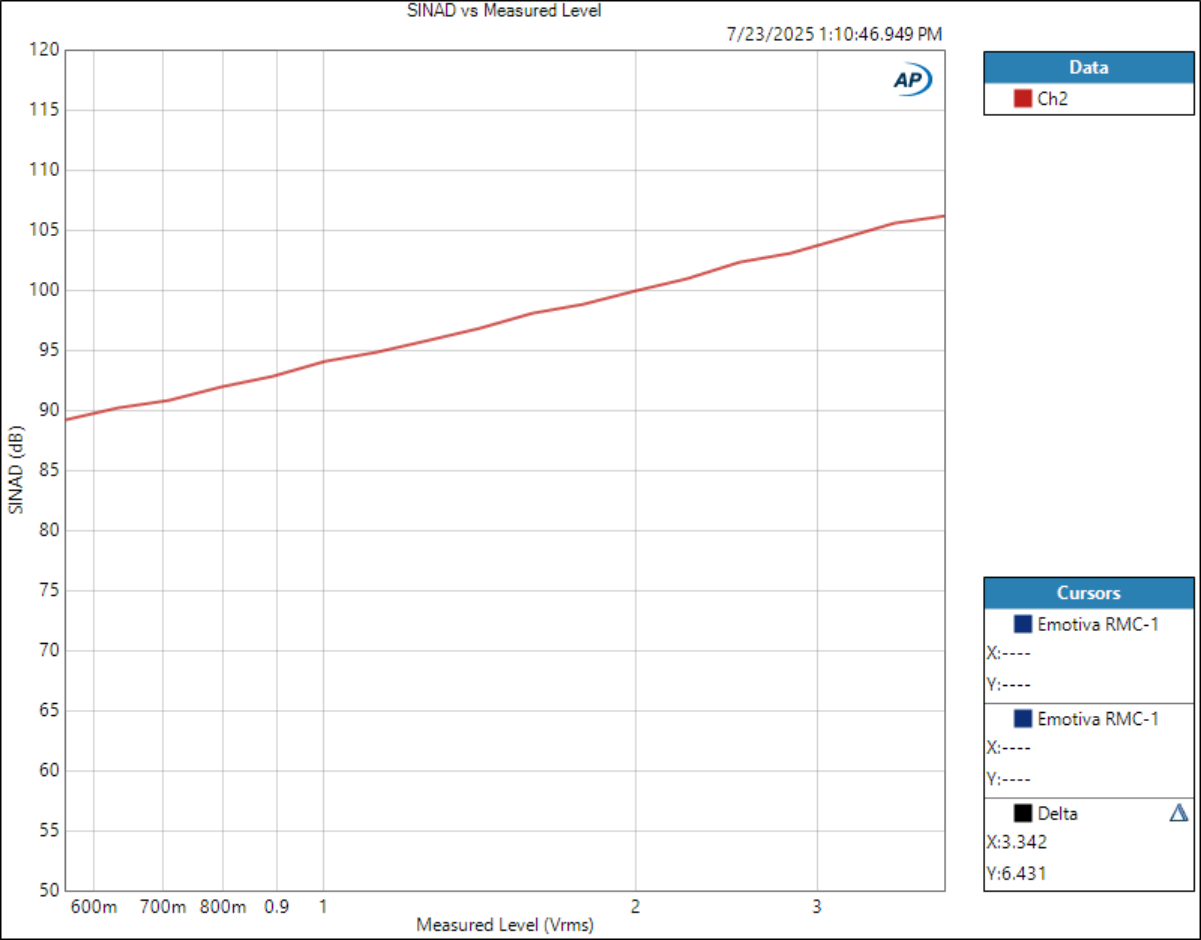Click the Data panel header
Screen dimensions: 1201x940
point(1088,68)
